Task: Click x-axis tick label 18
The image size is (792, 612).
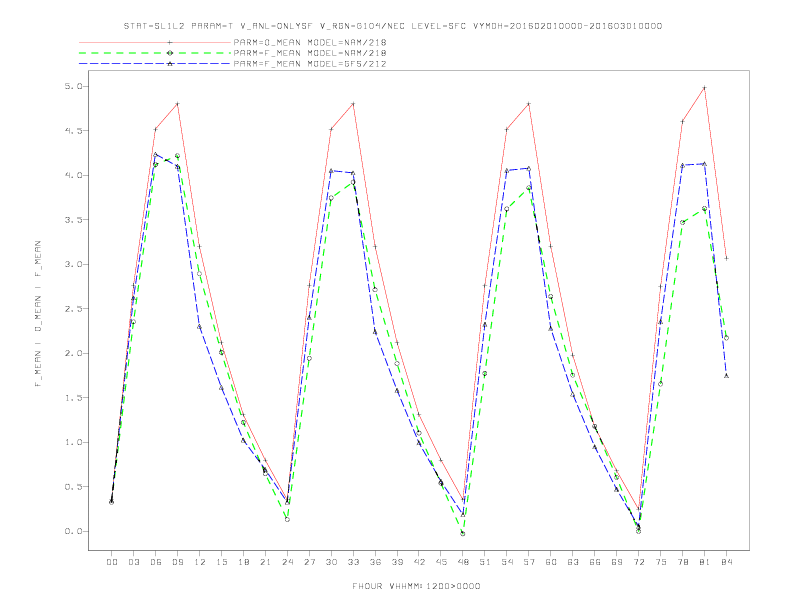Action: click(243, 562)
